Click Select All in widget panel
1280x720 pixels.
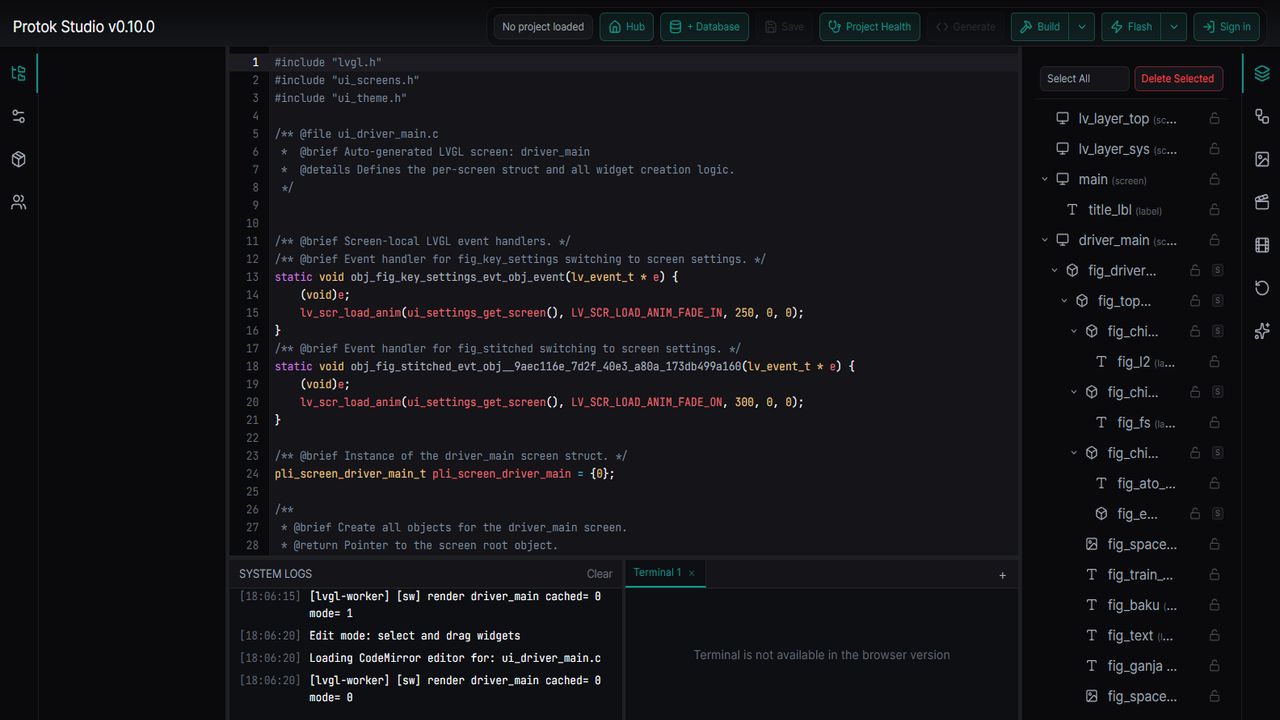tap(1084, 79)
